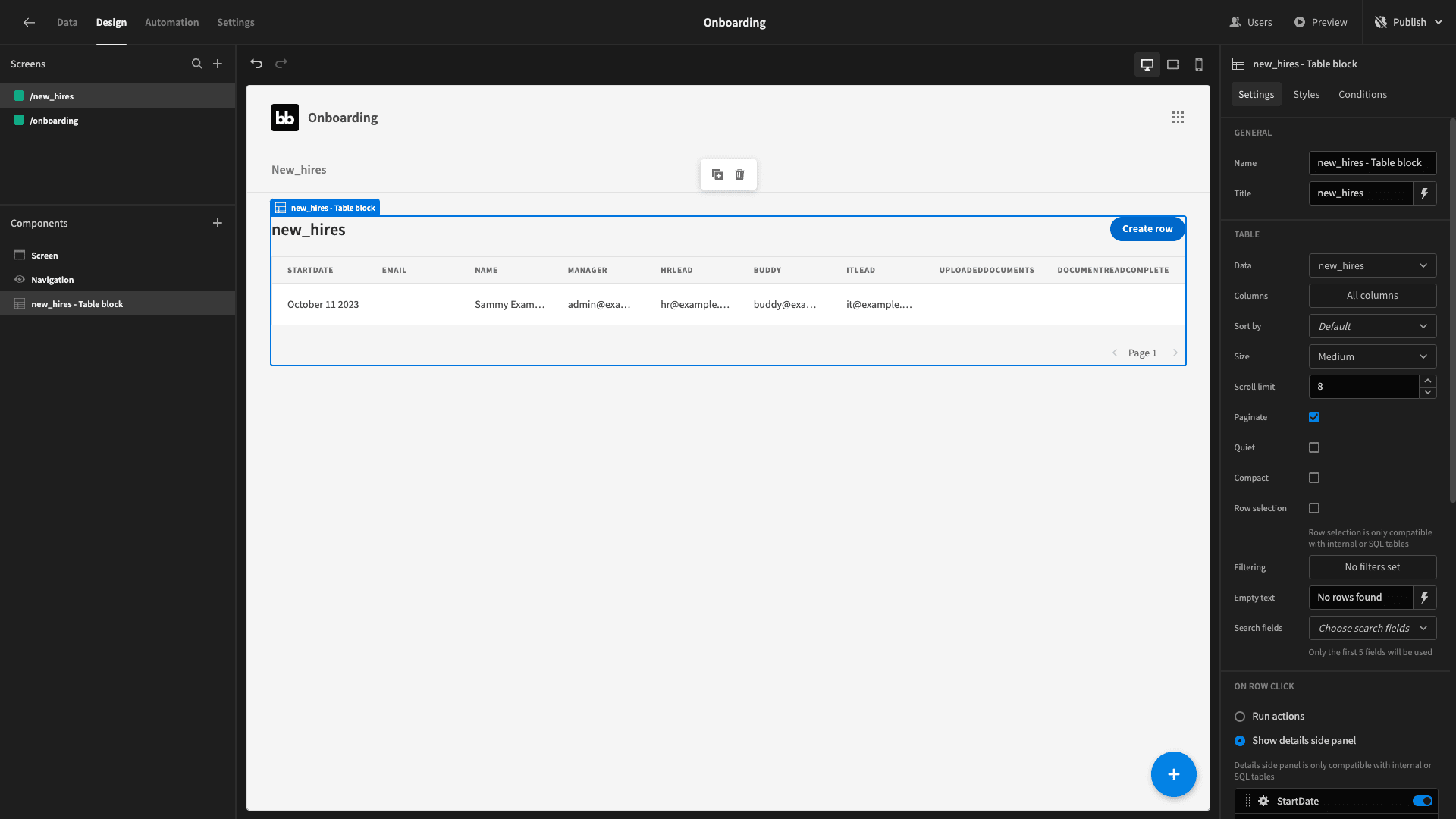The width and height of the screenshot is (1456, 819).
Task: Click the Name input field
Action: click(x=1373, y=163)
